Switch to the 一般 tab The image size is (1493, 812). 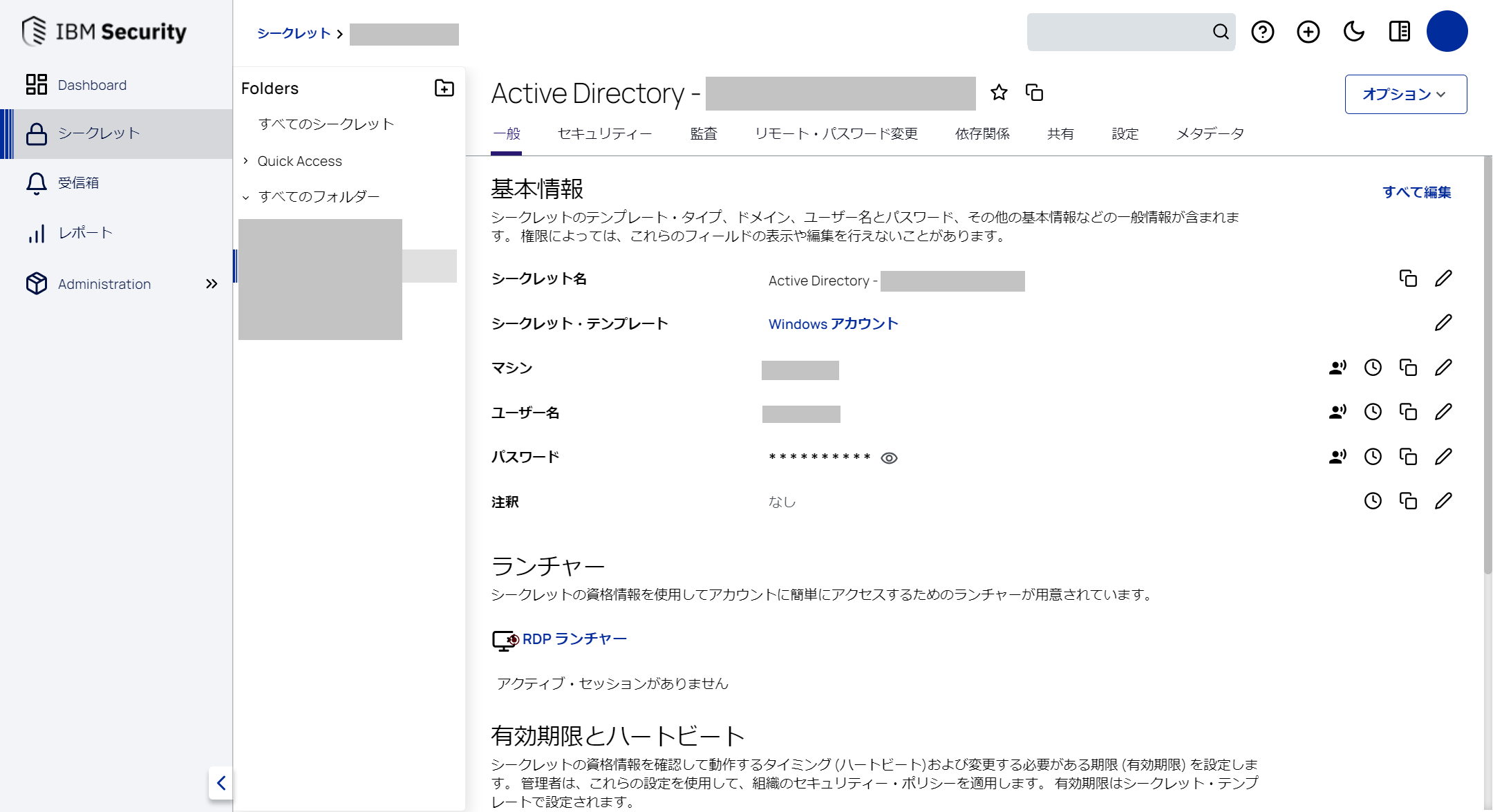click(507, 134)
